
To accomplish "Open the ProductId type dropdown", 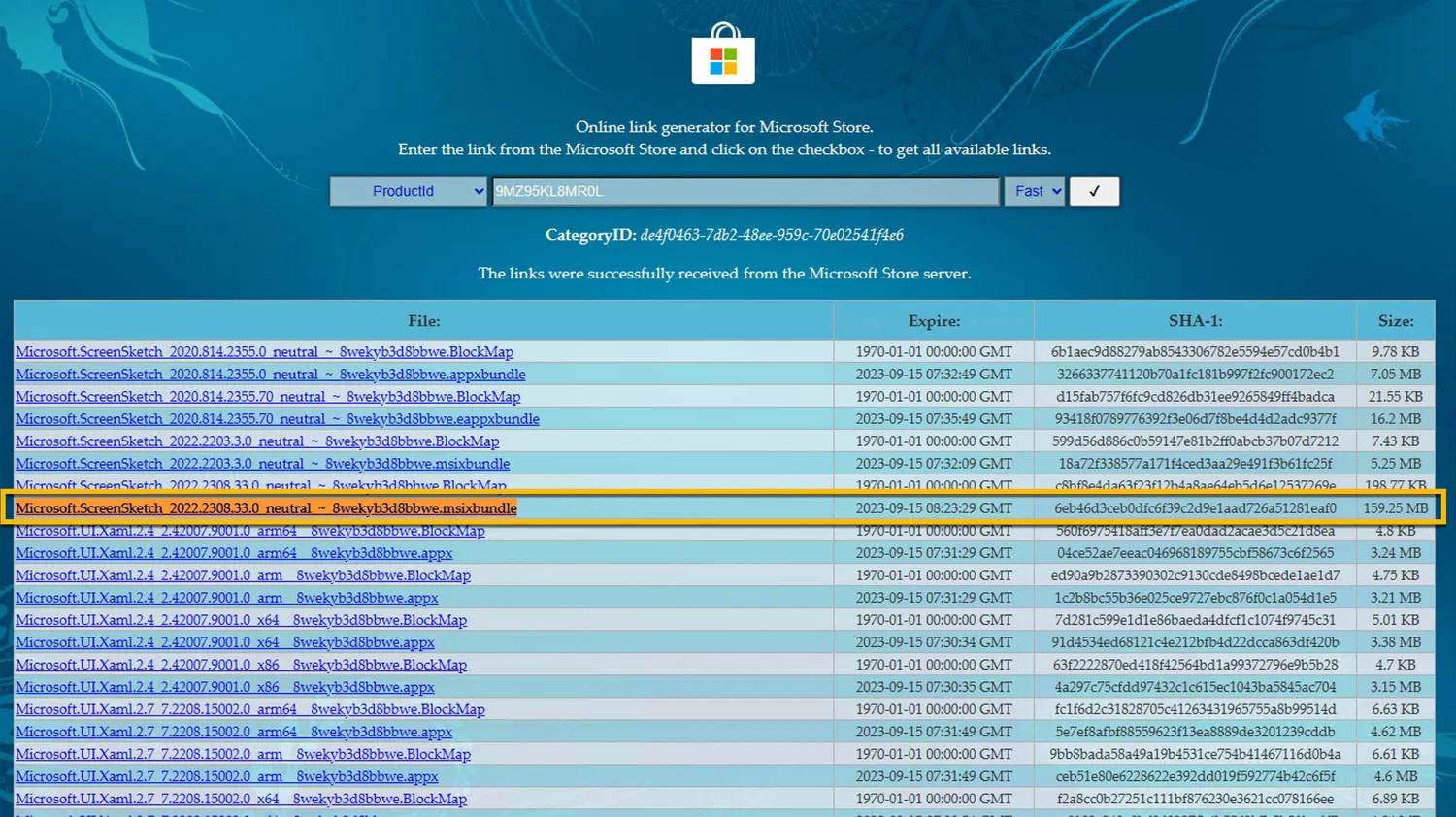I will pos(409,191).
